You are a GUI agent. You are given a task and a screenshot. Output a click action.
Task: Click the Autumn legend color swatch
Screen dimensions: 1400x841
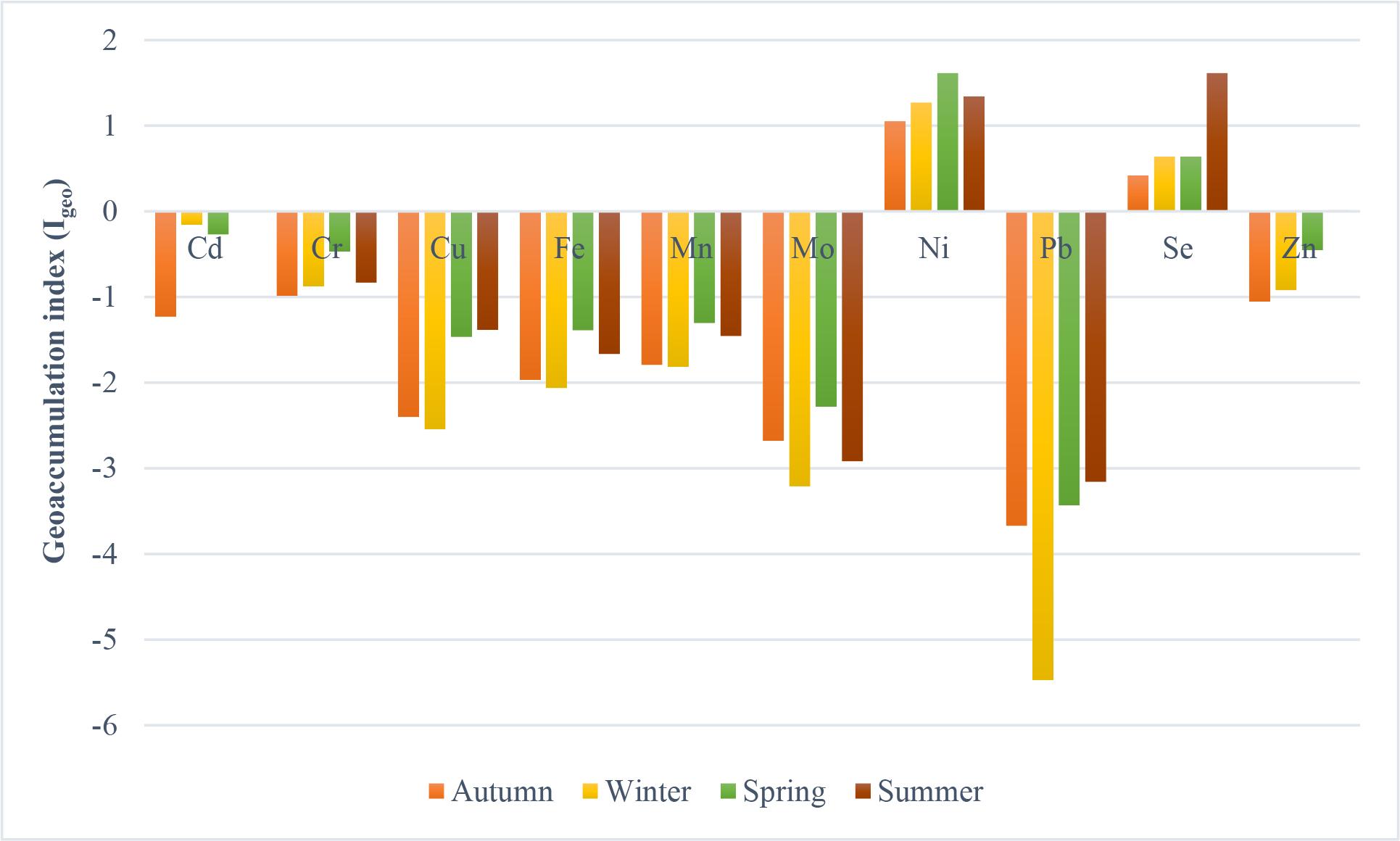(436, 792)
